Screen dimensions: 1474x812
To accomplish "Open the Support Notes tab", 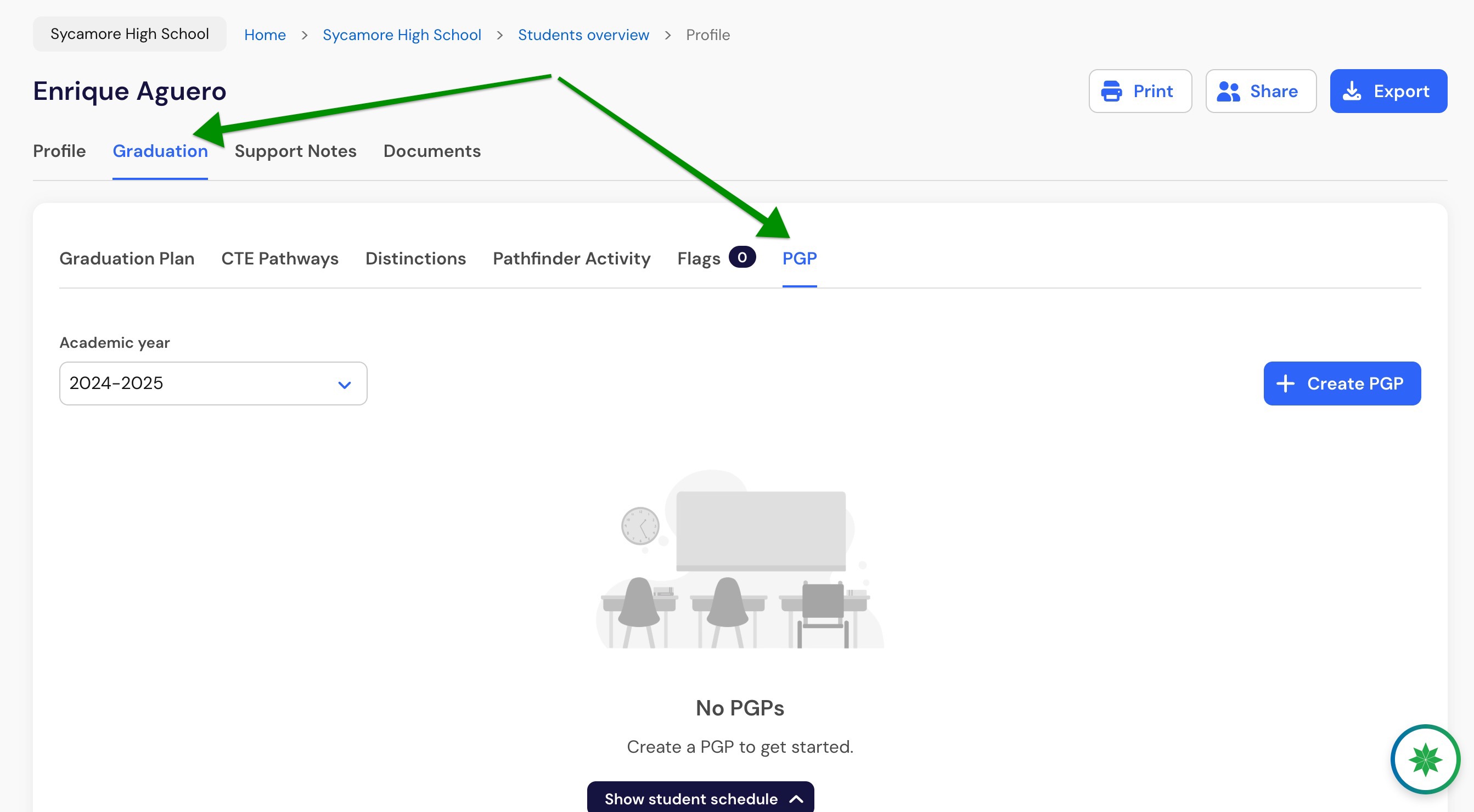I will click(295, 151).
